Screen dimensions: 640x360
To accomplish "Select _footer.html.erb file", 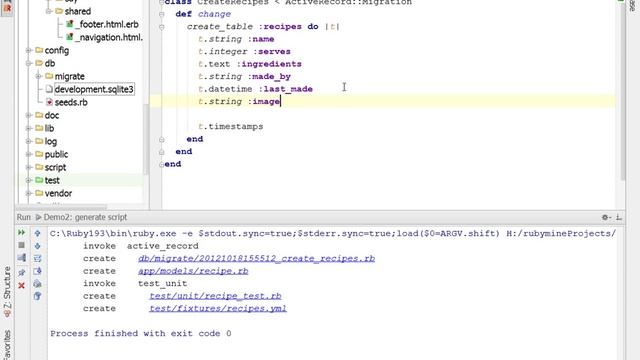I will point(107,24).
